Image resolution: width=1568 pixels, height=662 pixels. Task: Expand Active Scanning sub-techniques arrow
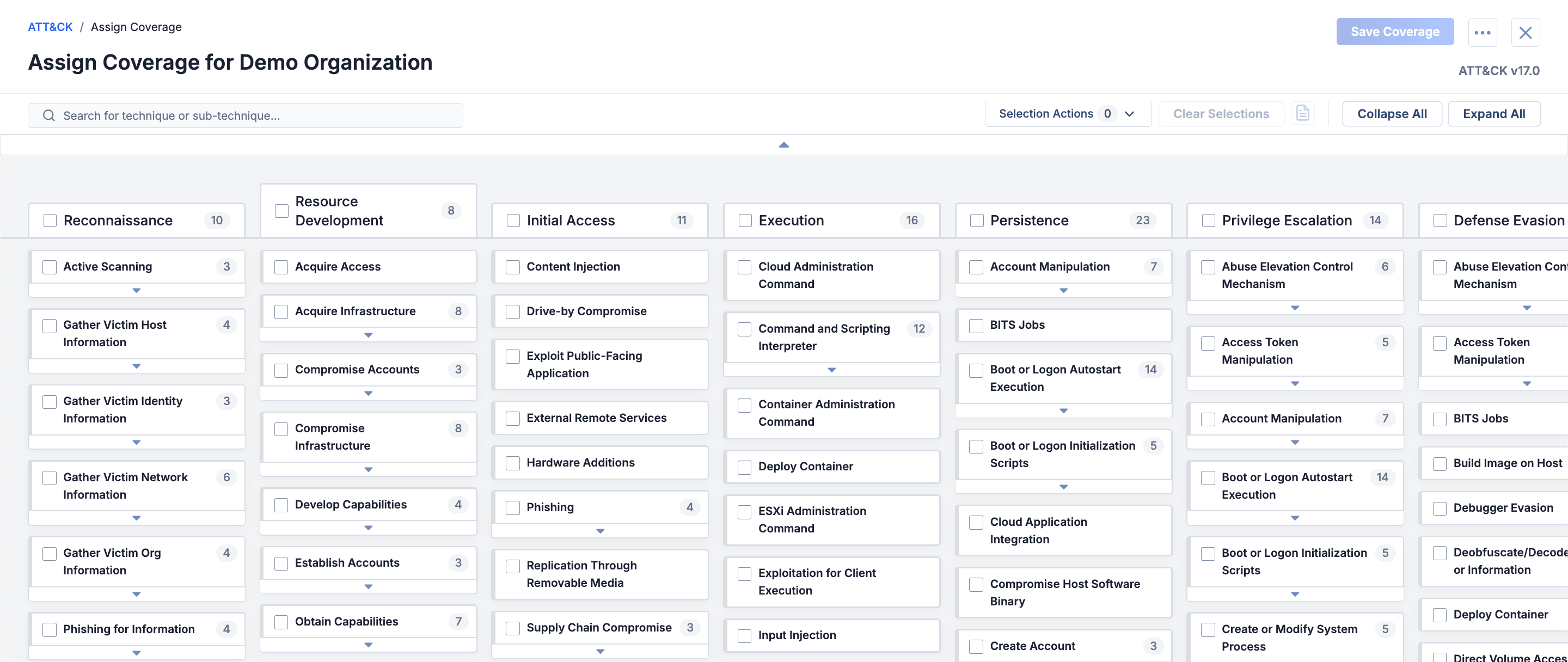click(x=136, y=291)
